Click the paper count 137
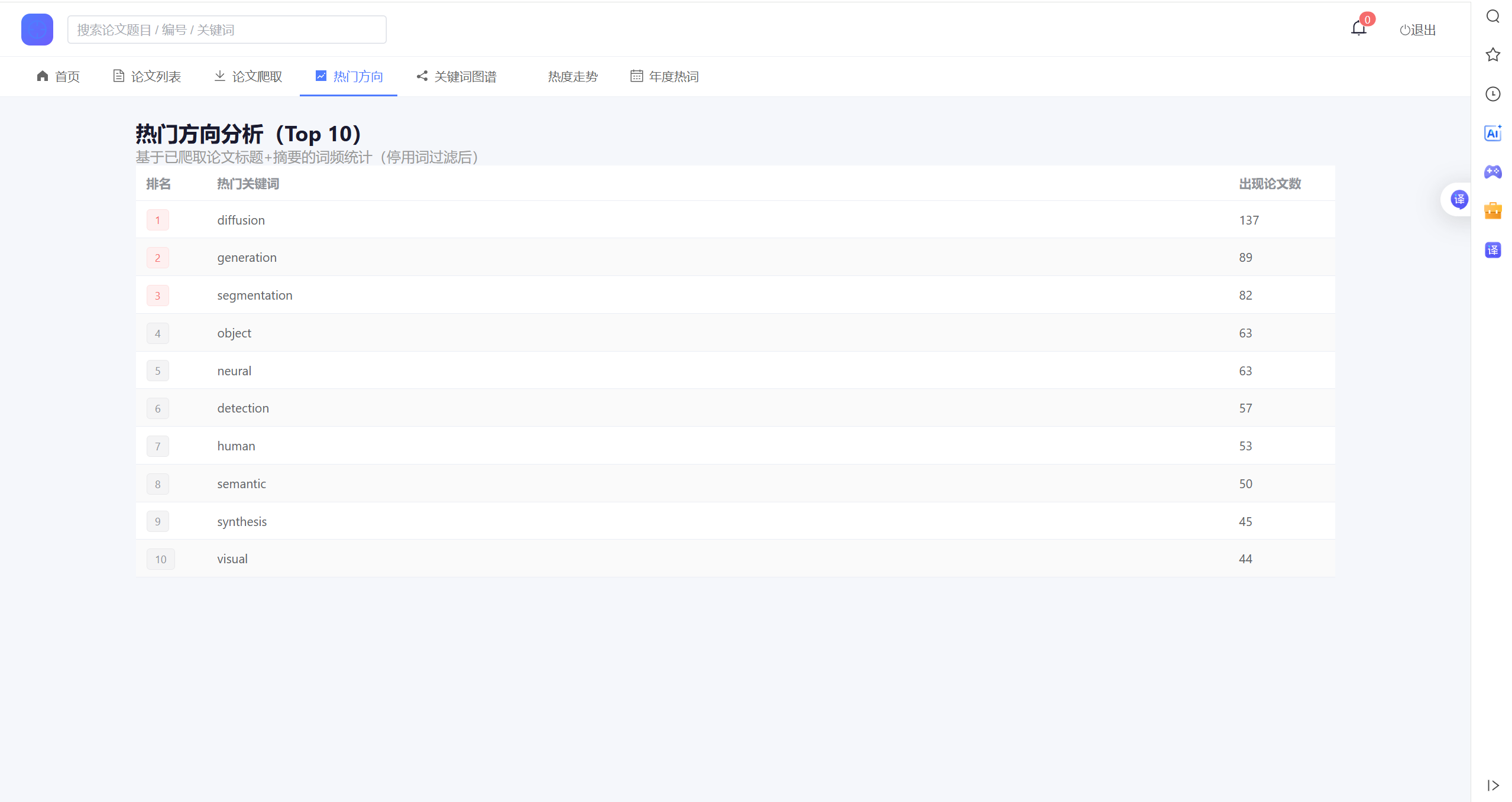Screen dimensions: 1512x802 1249,220
